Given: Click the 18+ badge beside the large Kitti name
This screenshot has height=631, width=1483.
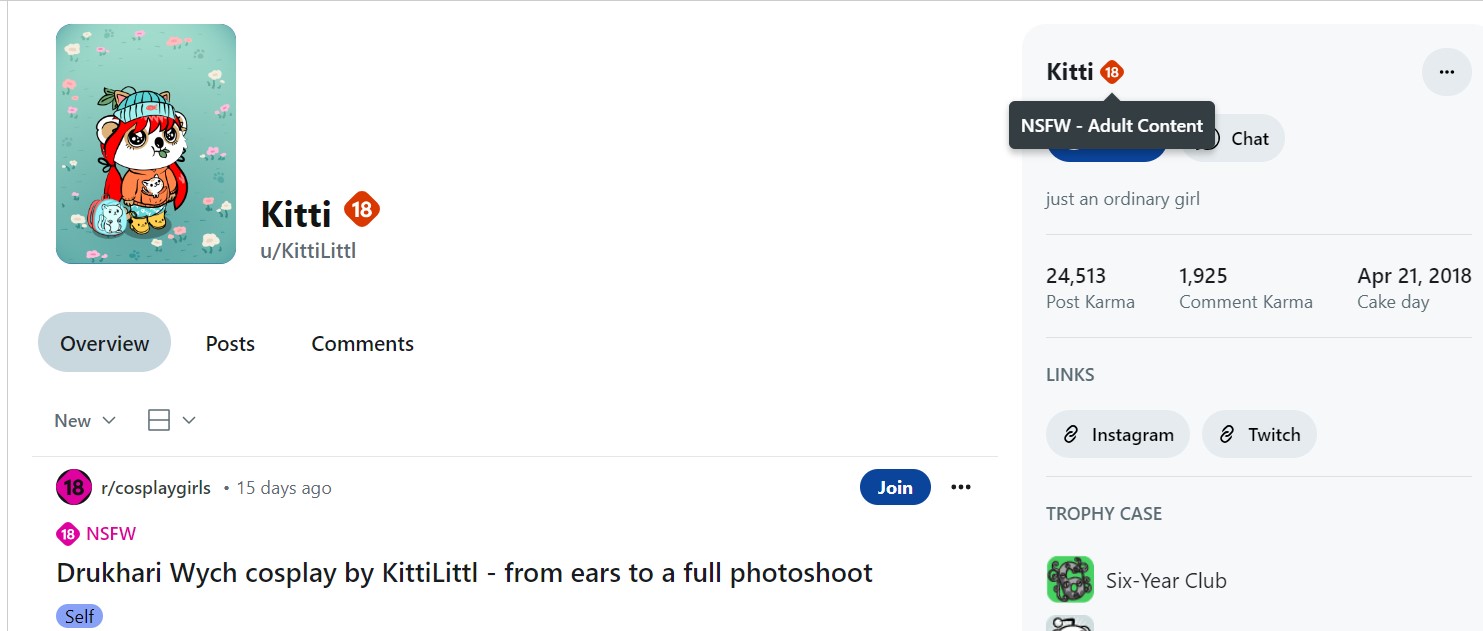Looking at the screenshot, I should pyautogui.click(x=361, y=210).
